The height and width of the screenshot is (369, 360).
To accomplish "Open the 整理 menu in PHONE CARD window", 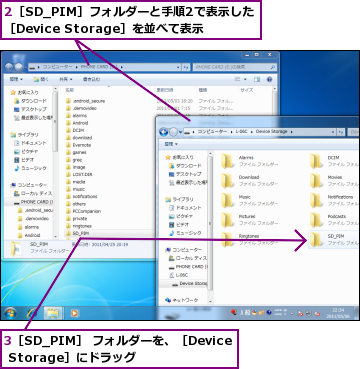I will (16, 79).
